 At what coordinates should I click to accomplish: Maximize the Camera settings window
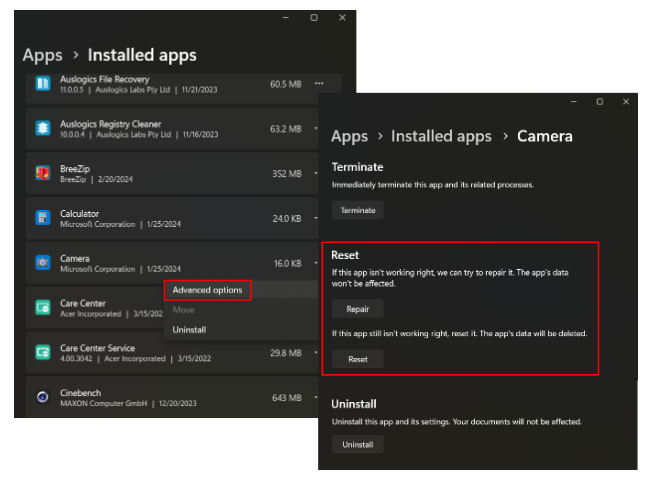599,102
